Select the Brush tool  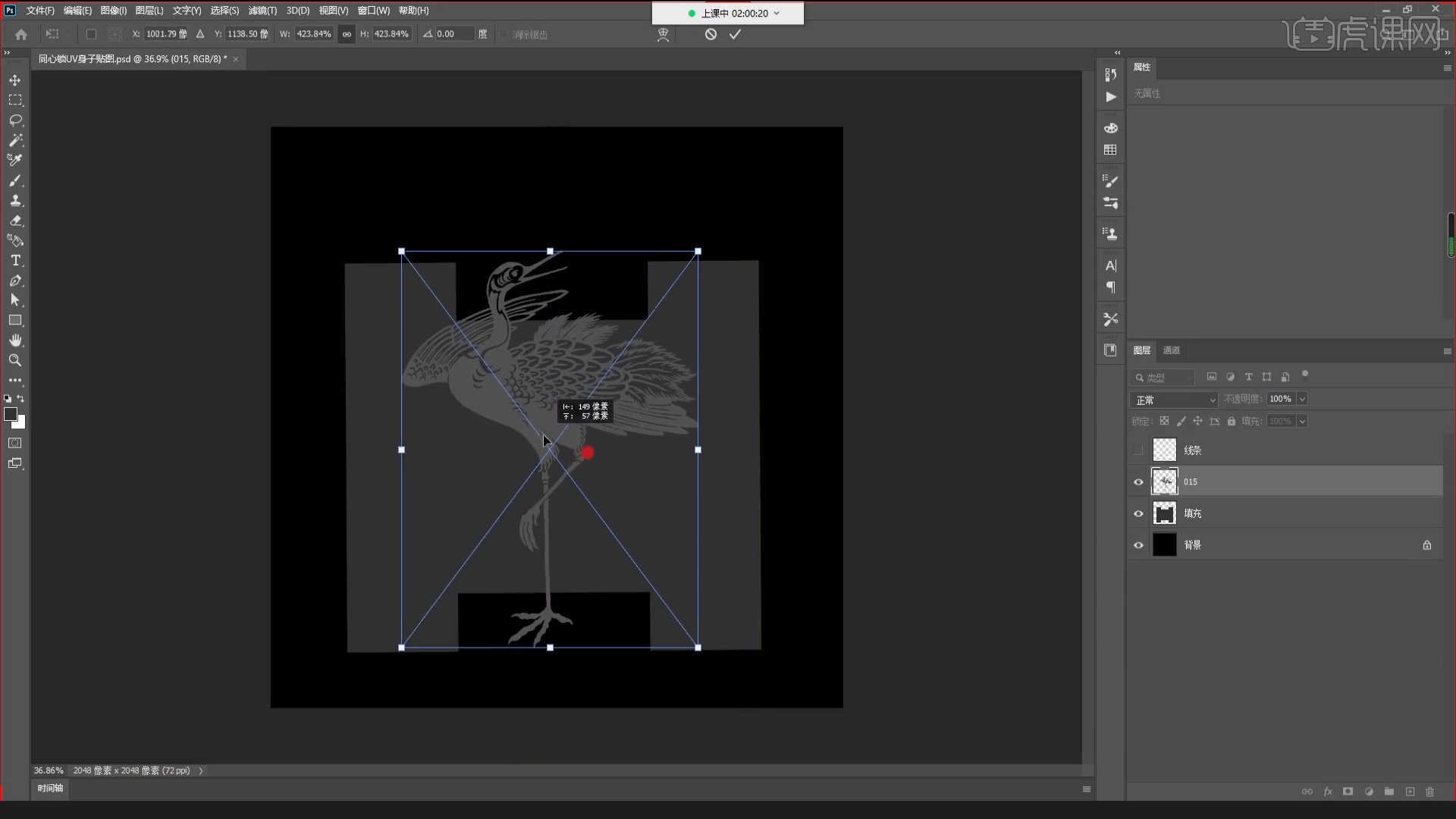pos(15,180)
